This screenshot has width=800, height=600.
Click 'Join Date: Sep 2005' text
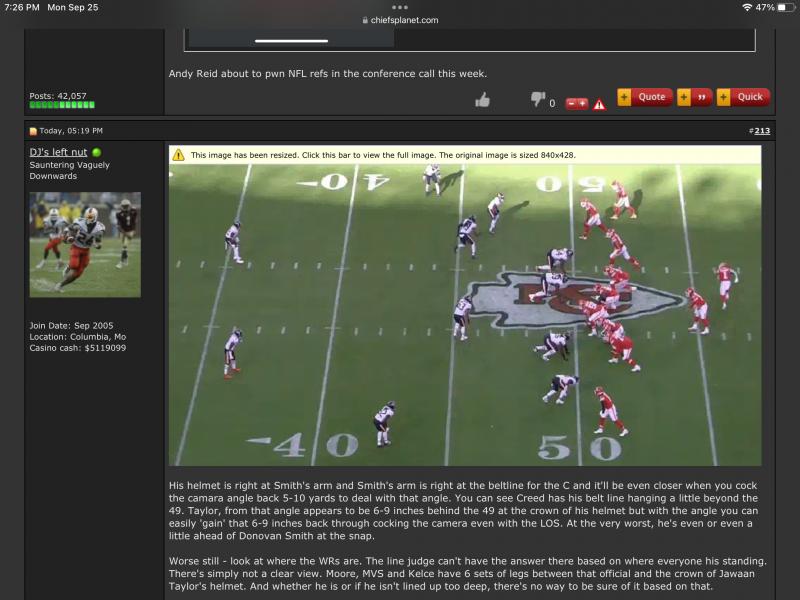tap(71, 326)
